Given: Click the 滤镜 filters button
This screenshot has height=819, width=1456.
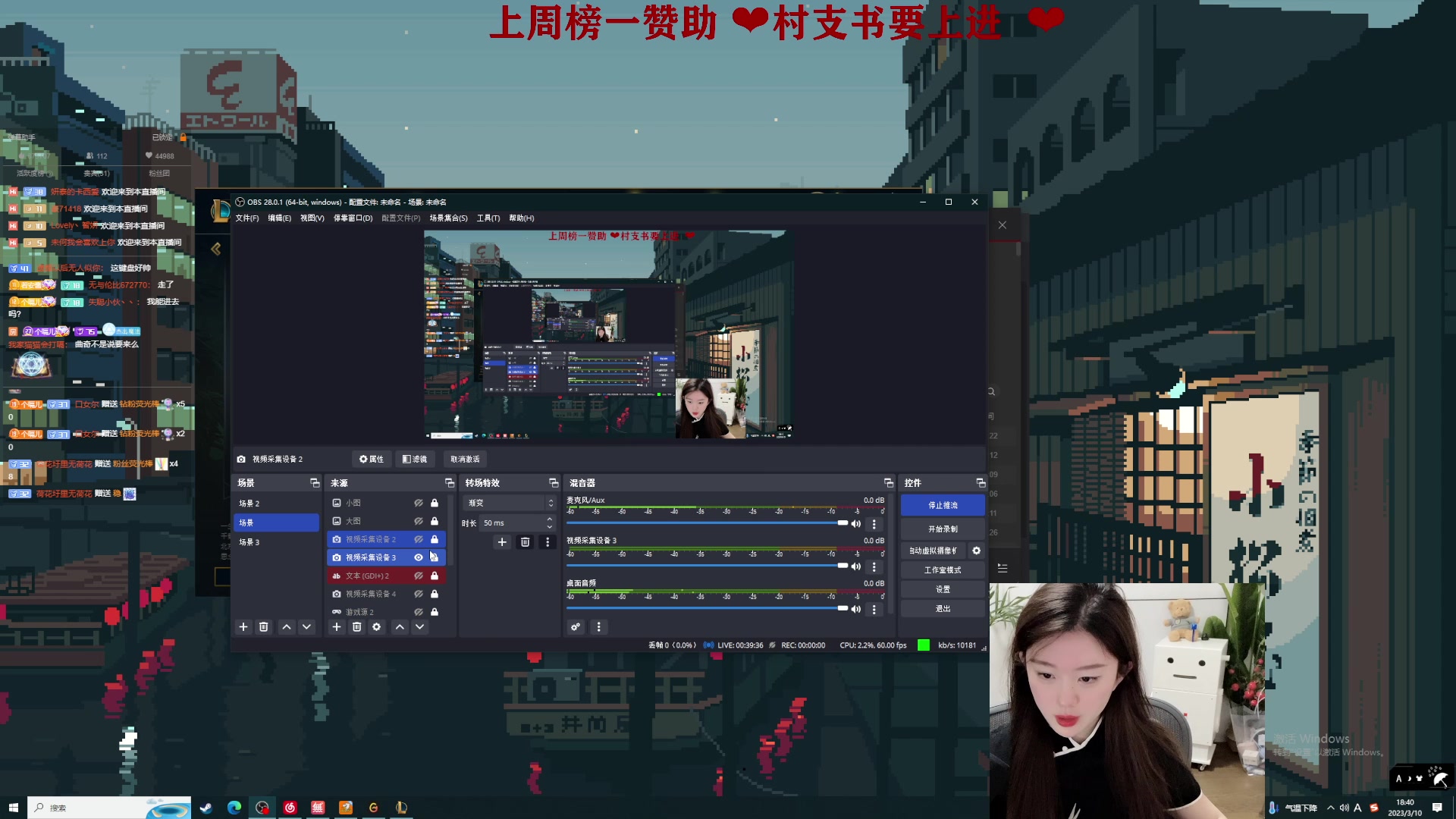Looking at the screenshot, I should pos(415,460).
